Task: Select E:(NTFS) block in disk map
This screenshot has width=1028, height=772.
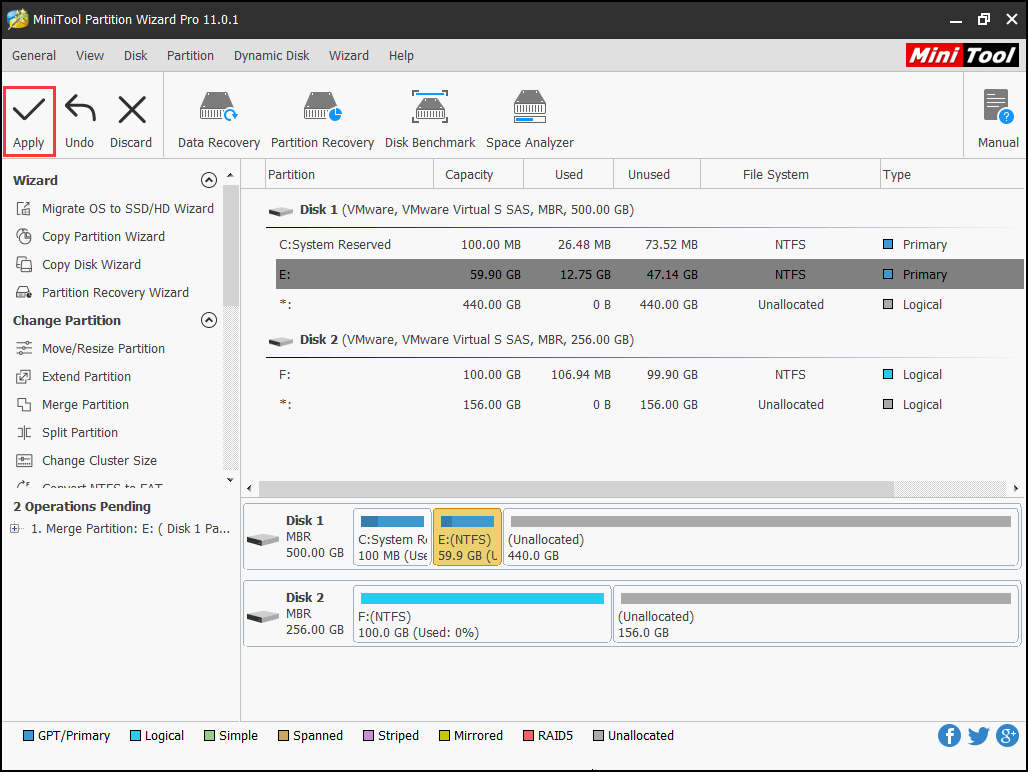Action: tap(467, 537)
